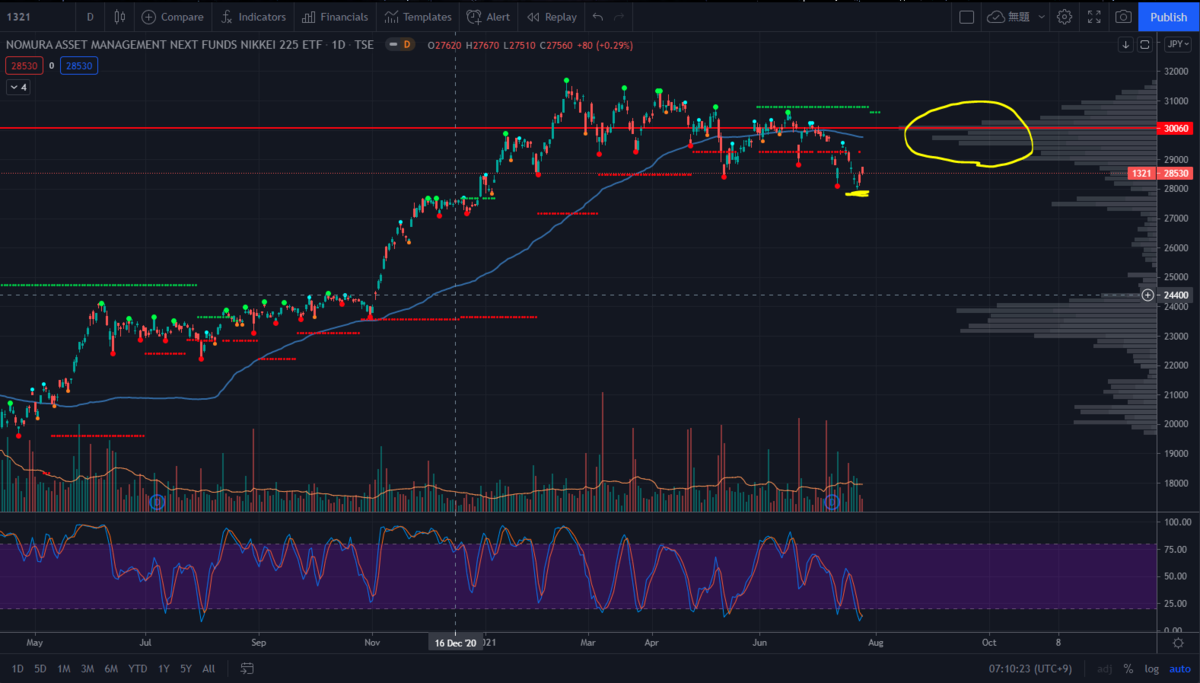This screenshot has height=683, width=1200.
Task: Open the Financials menu
Action: pos(336,17)
